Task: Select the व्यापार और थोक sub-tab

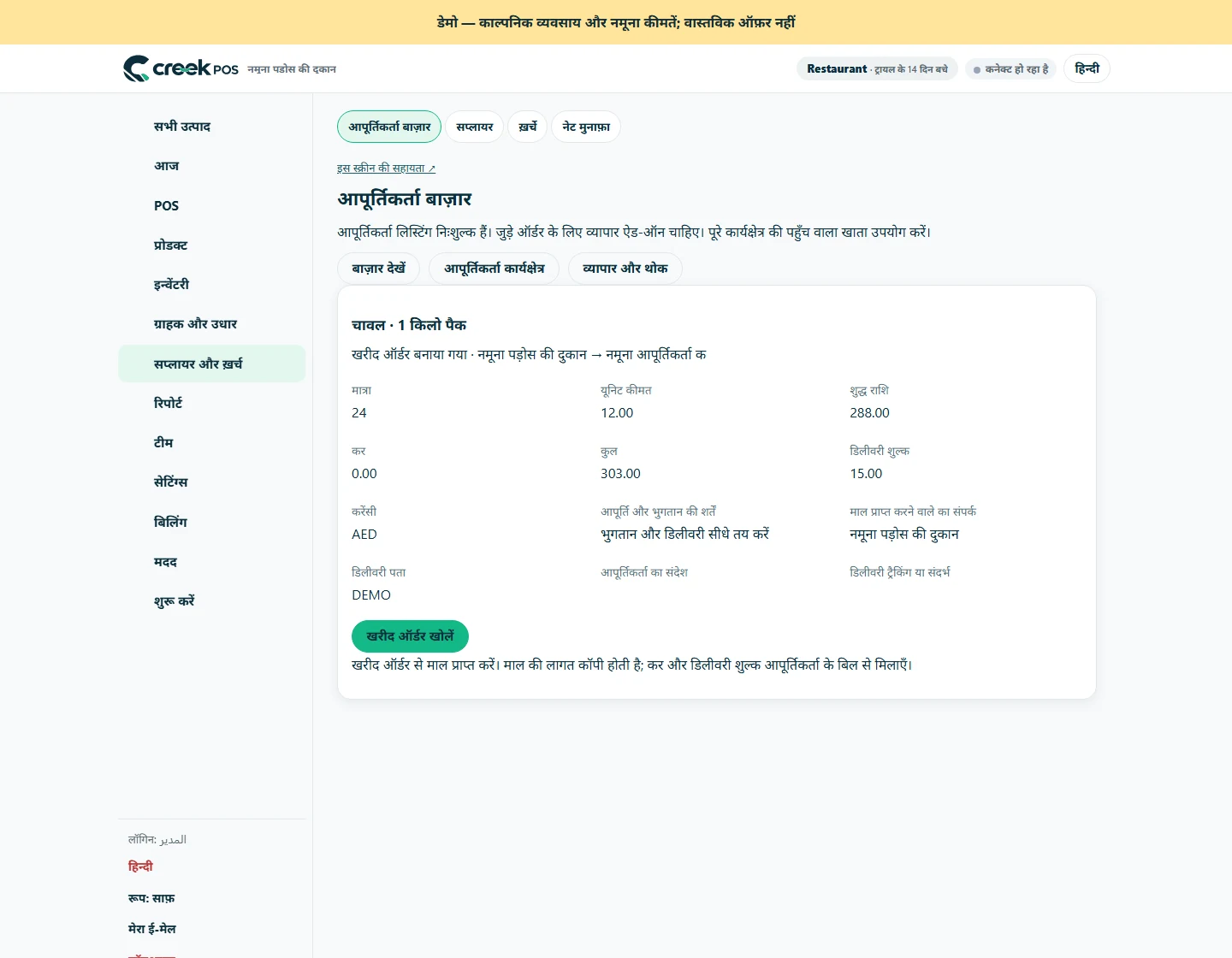Action: [625, 269]
